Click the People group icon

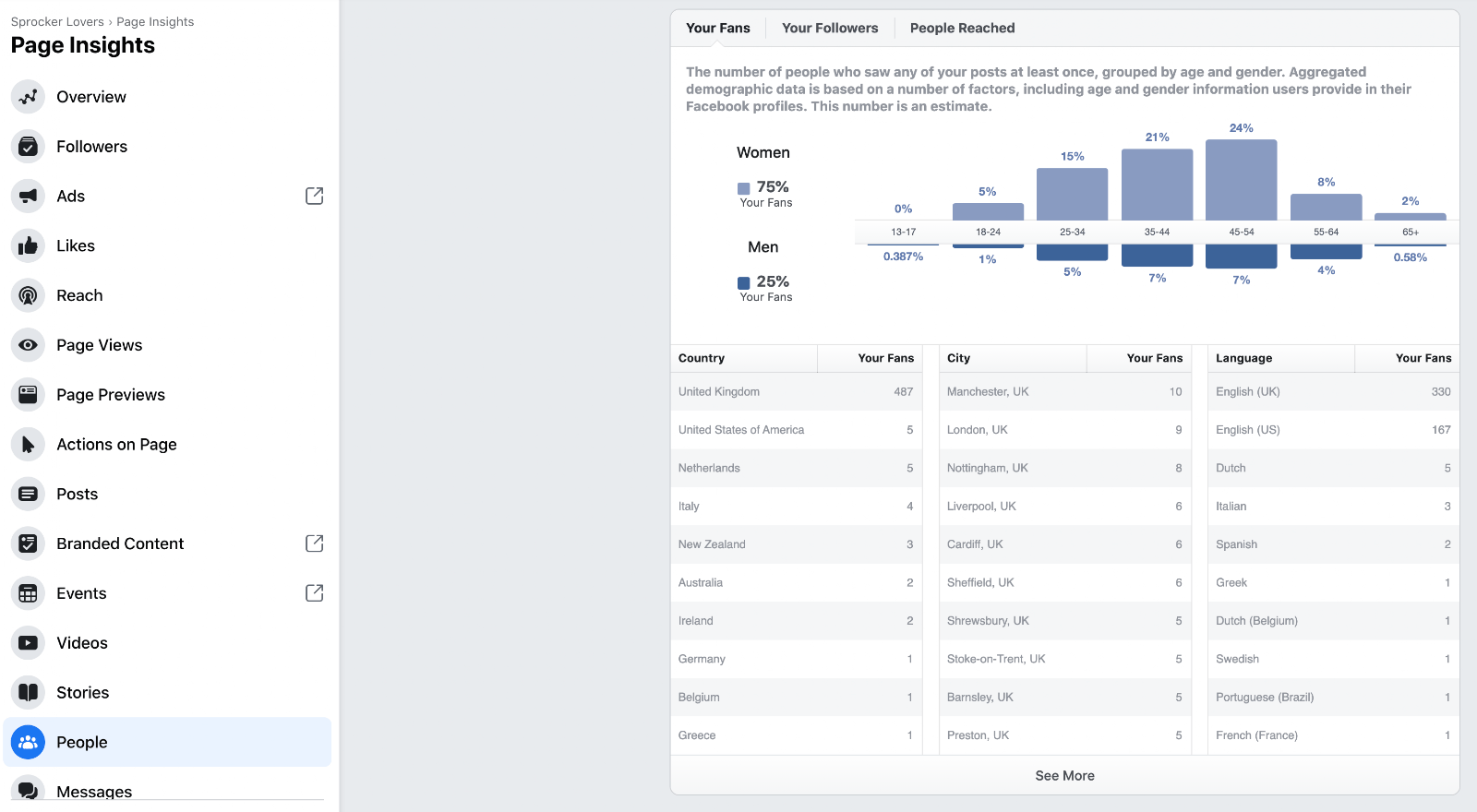pos(28,742)
